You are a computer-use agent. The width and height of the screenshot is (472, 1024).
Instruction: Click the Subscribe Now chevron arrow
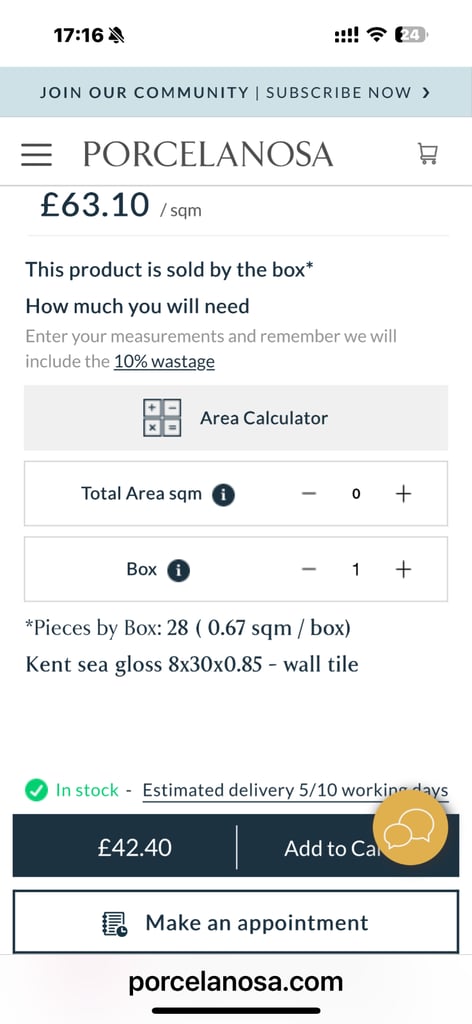[426, 93]
